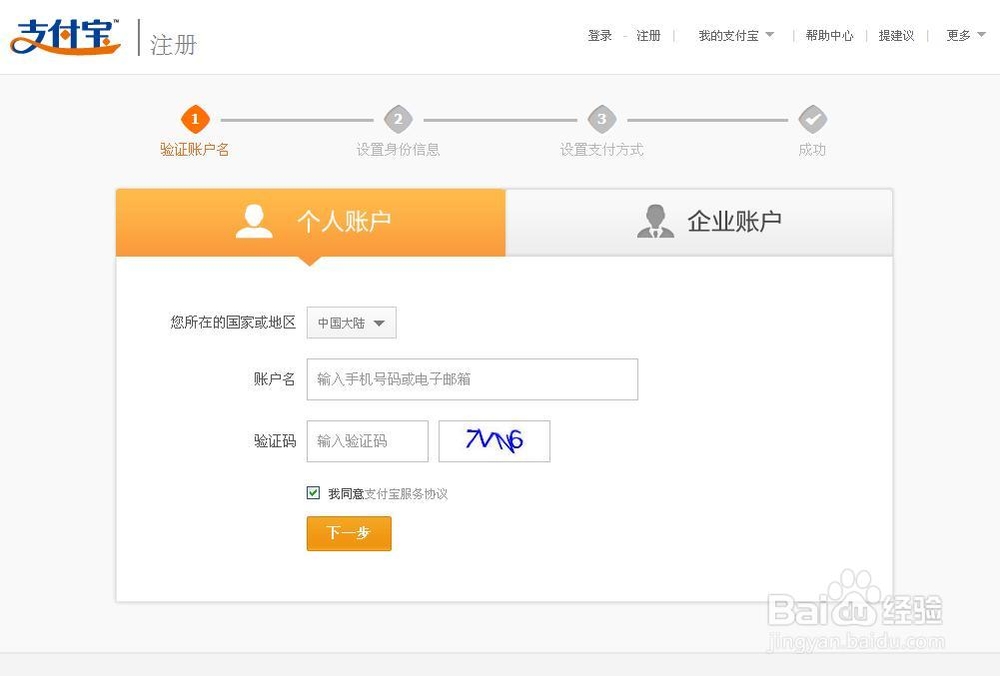This screenshot has width=1000, height=676.
Task: Expand the 我的支付宝 menu
Action: pyautogui.click(x=736, y=36)
